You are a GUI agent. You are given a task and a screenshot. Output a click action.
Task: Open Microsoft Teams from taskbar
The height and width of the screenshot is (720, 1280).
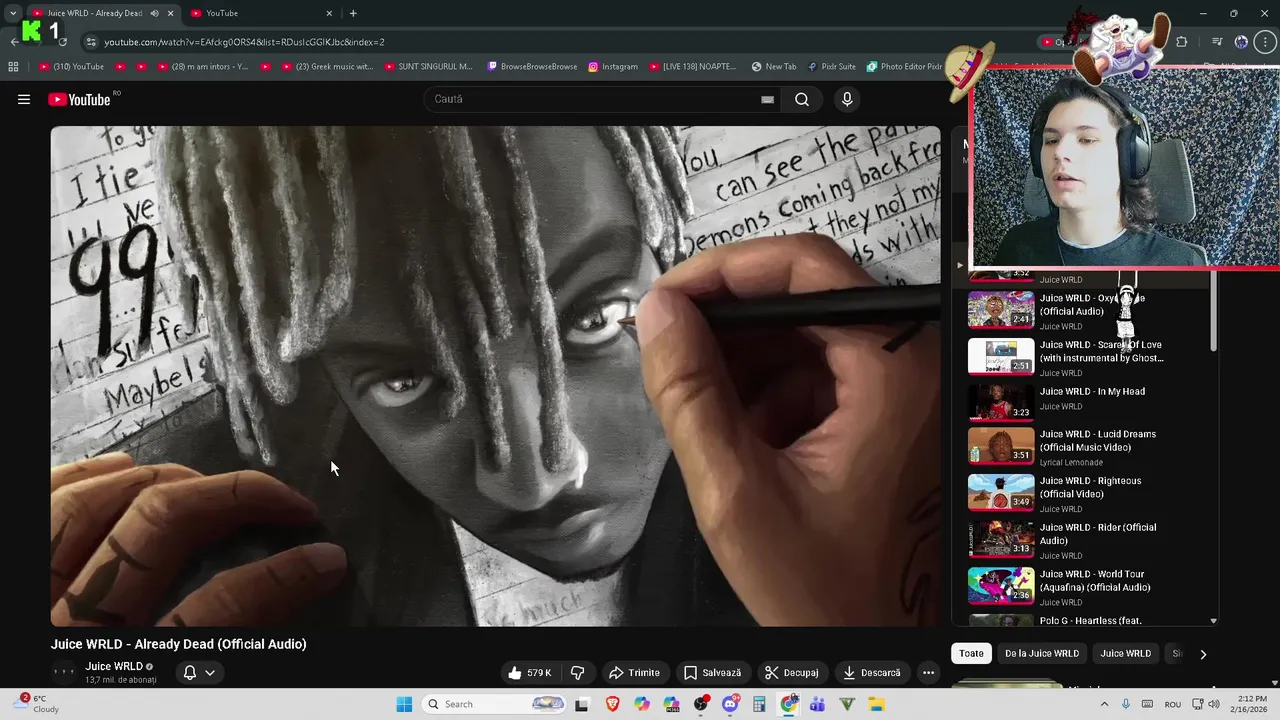(x=818, y=704)
